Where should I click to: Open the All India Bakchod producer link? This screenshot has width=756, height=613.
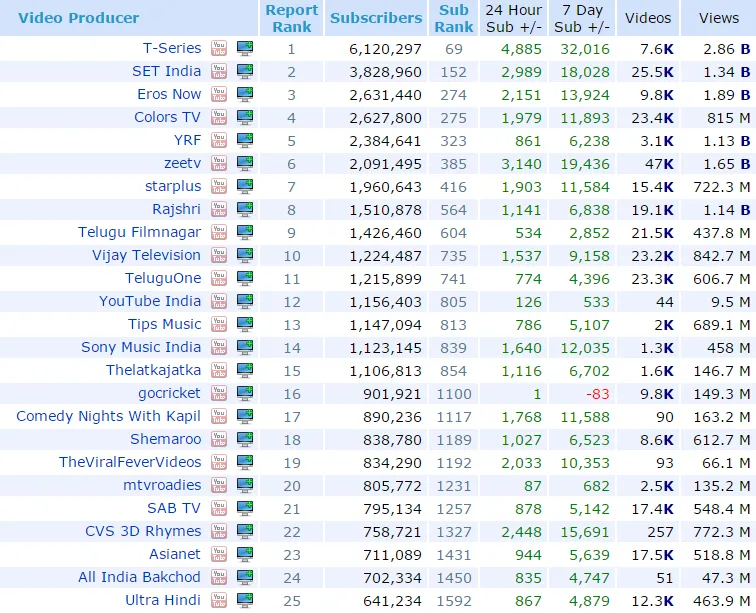(139, 577)
